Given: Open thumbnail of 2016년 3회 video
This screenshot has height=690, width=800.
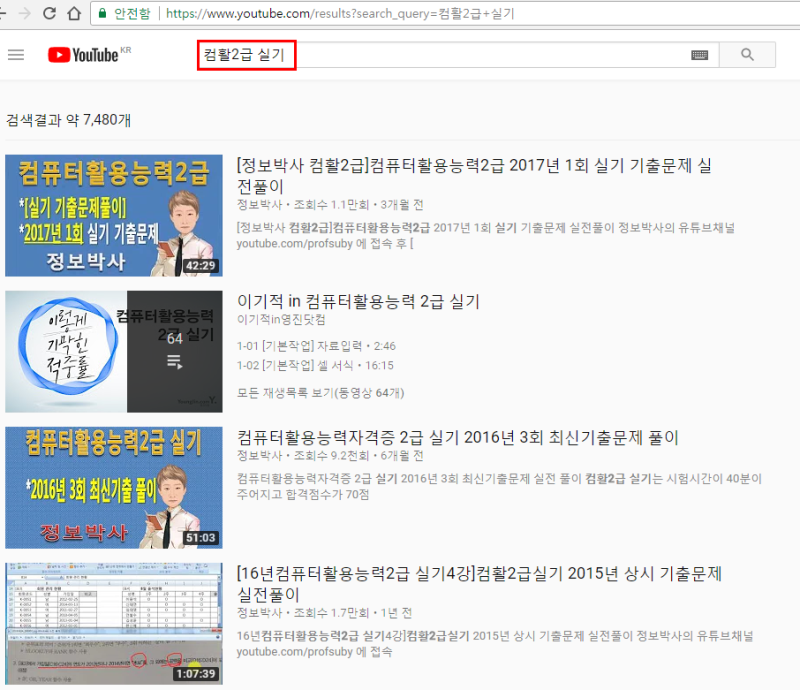Looking at the screenshot, I should (114, 487).
